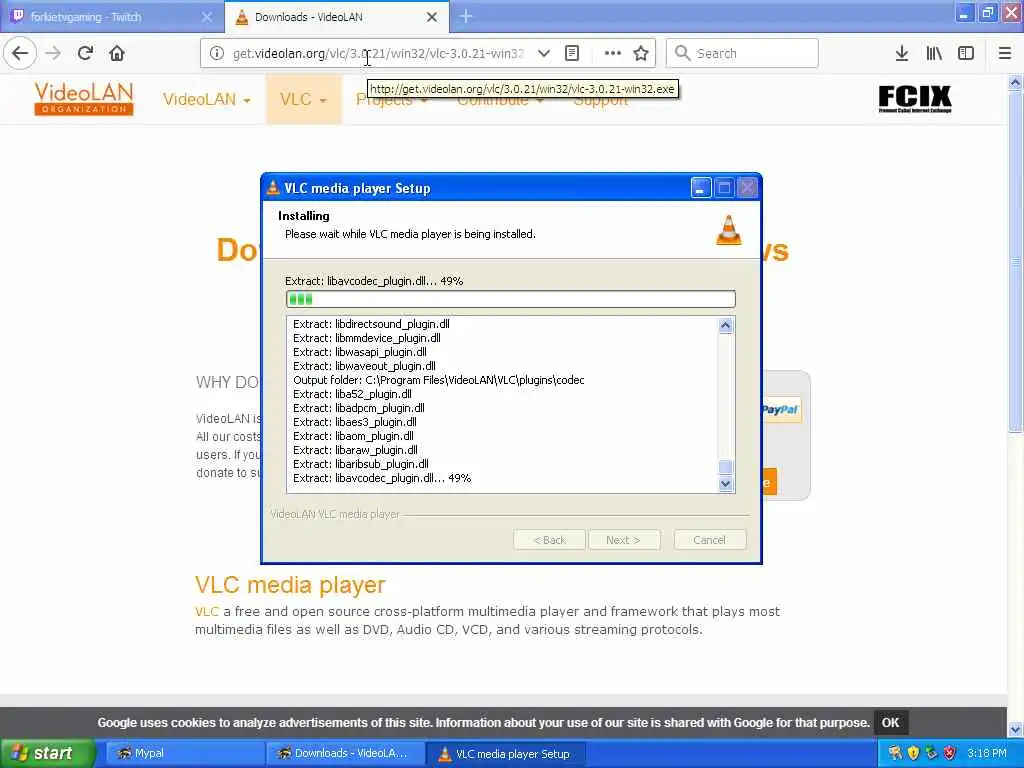Image resolution: width=1024 pixels, height=768 pixels.
Task: Close the forkietvgaming Twitch tab
Action: point(207,17)
